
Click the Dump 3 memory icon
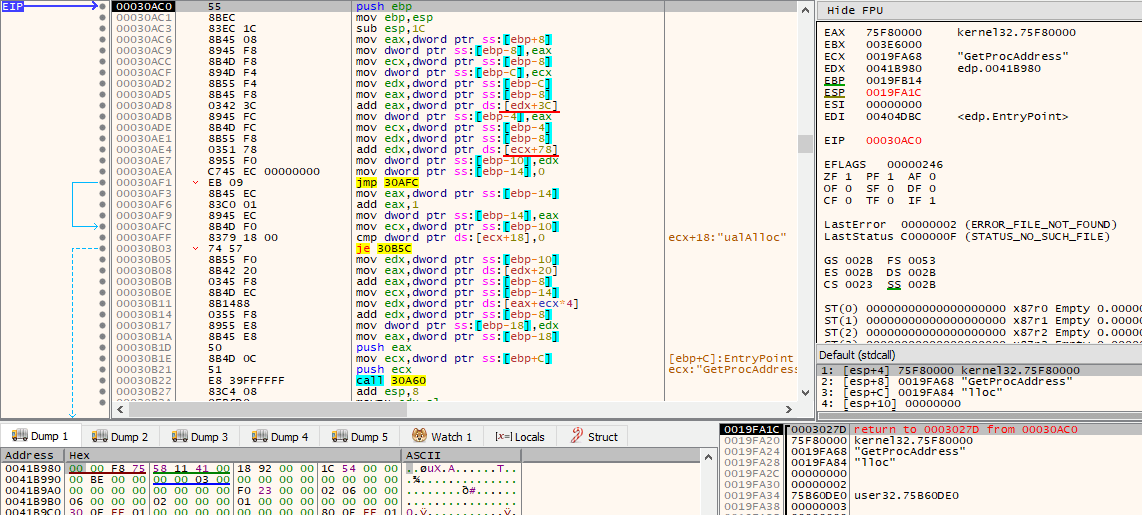179,437
